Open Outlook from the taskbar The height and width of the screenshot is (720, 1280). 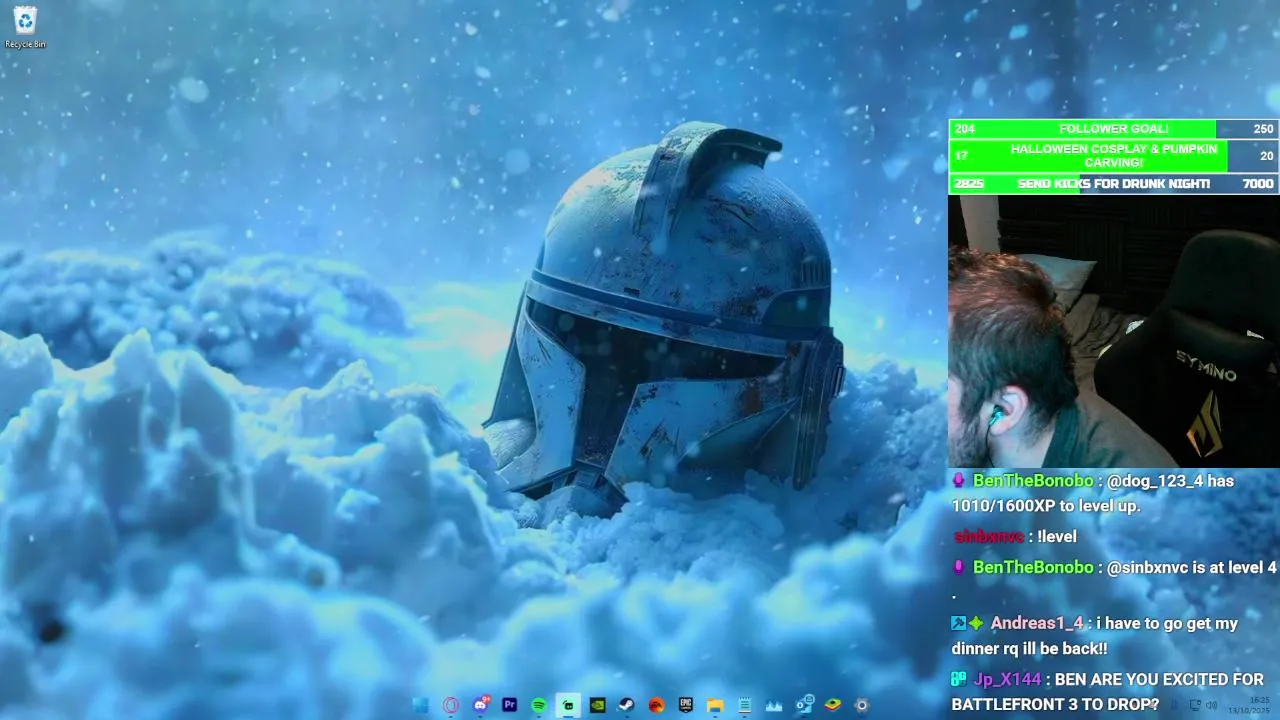tap(804, 705)
